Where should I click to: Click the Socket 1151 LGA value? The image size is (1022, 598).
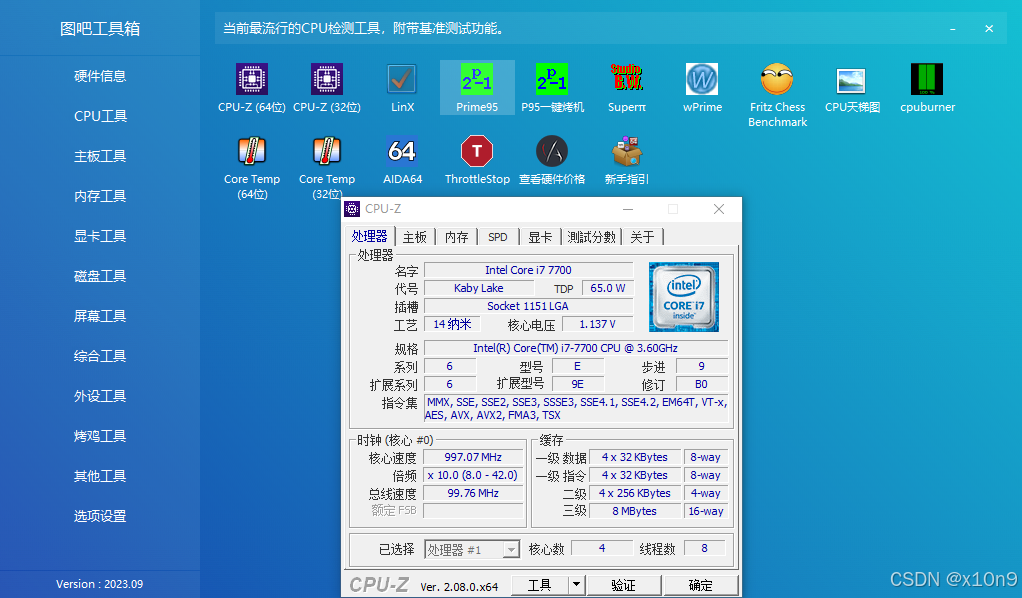529,306
